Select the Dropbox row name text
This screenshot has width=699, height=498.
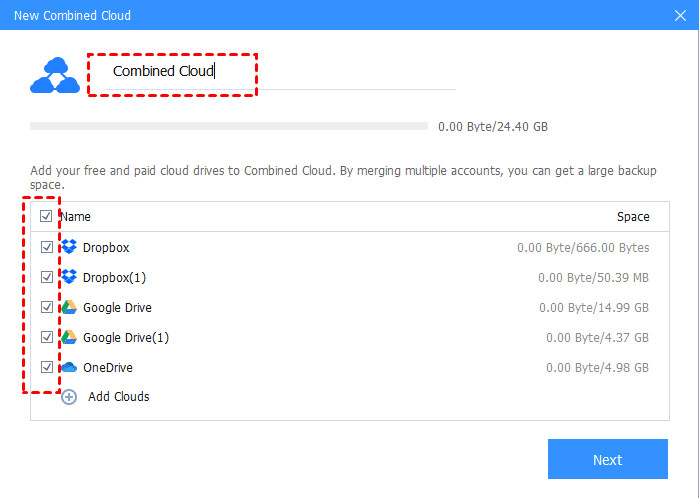pyautogui.click(x=106, y=247)
